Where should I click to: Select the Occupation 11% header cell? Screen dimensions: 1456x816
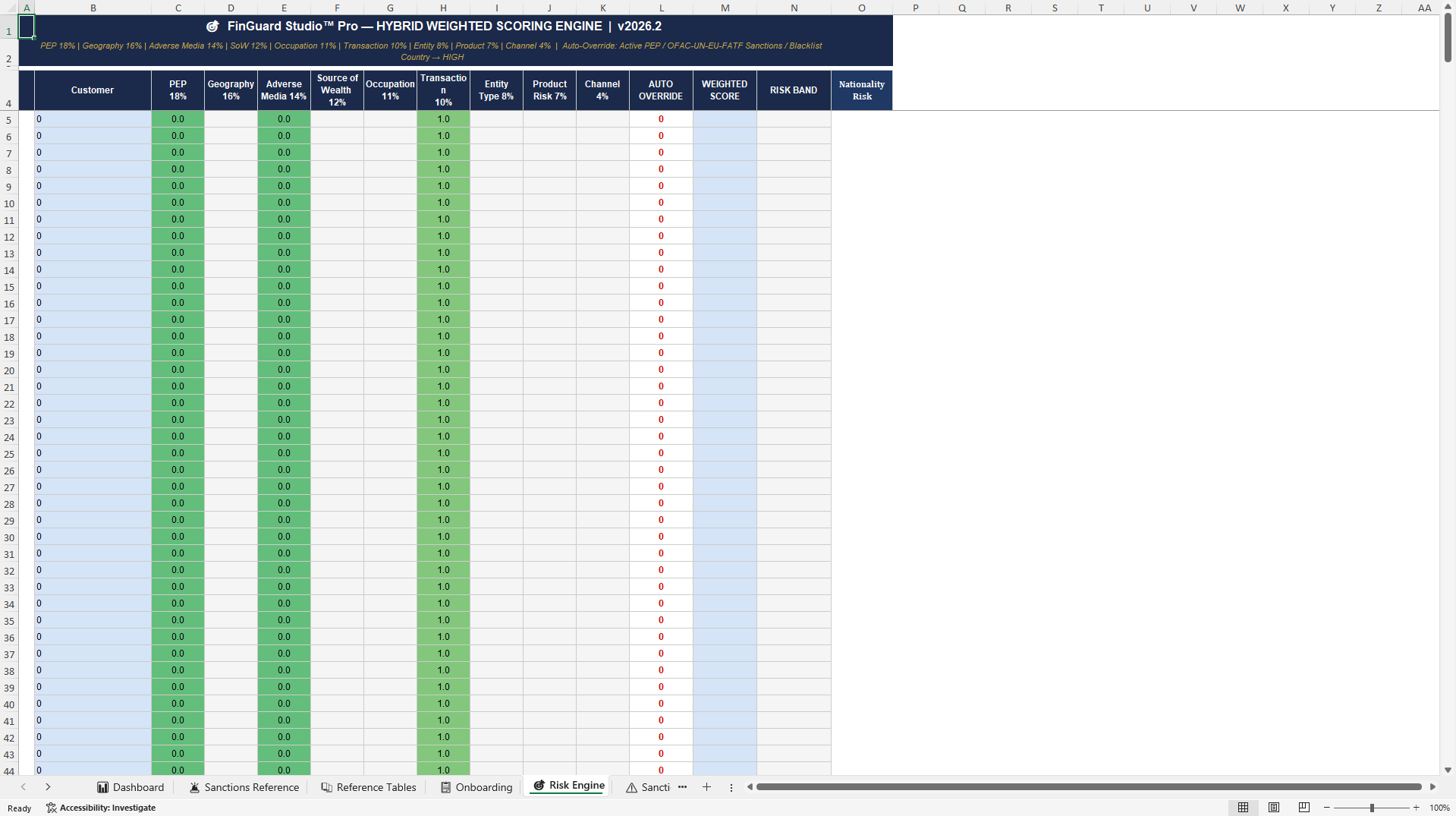390,90
